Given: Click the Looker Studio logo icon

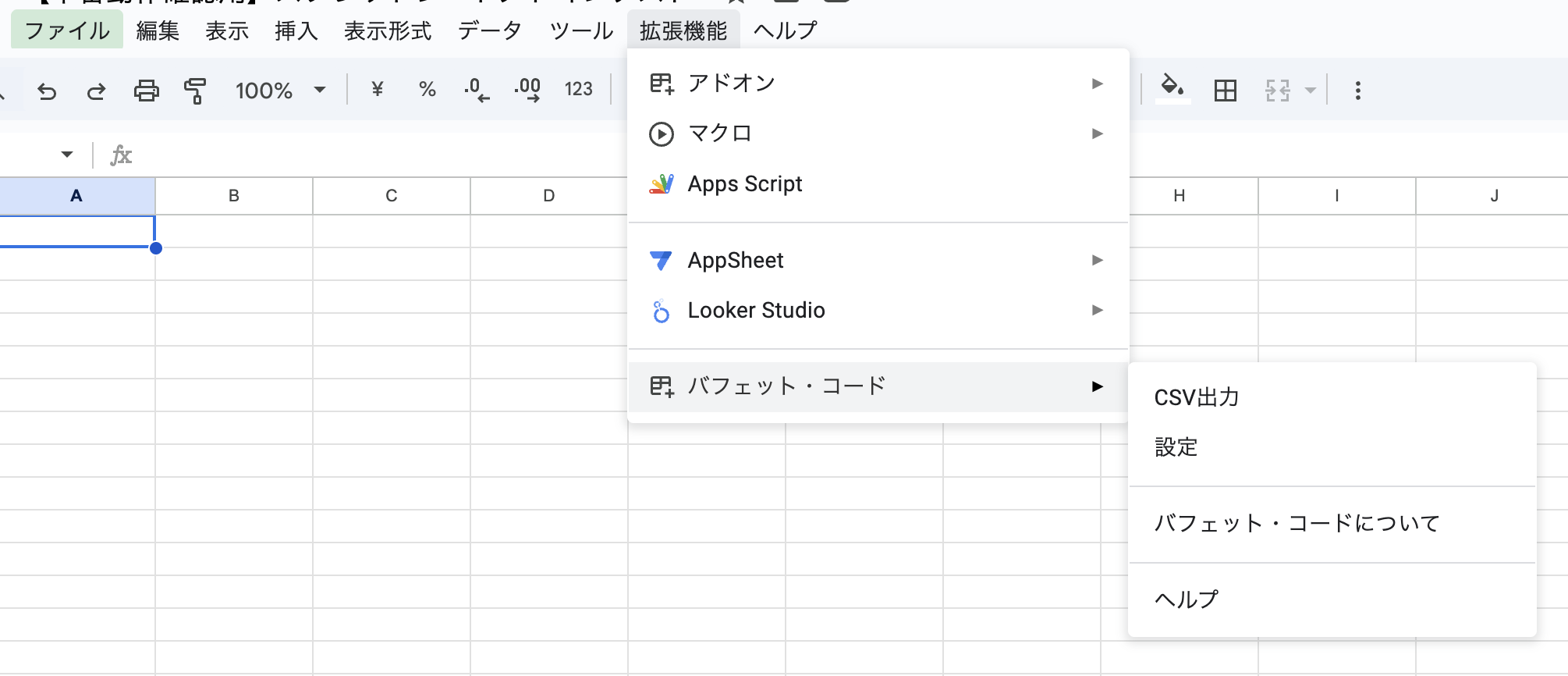Looking at the screenshot, I should coord(661,311).
